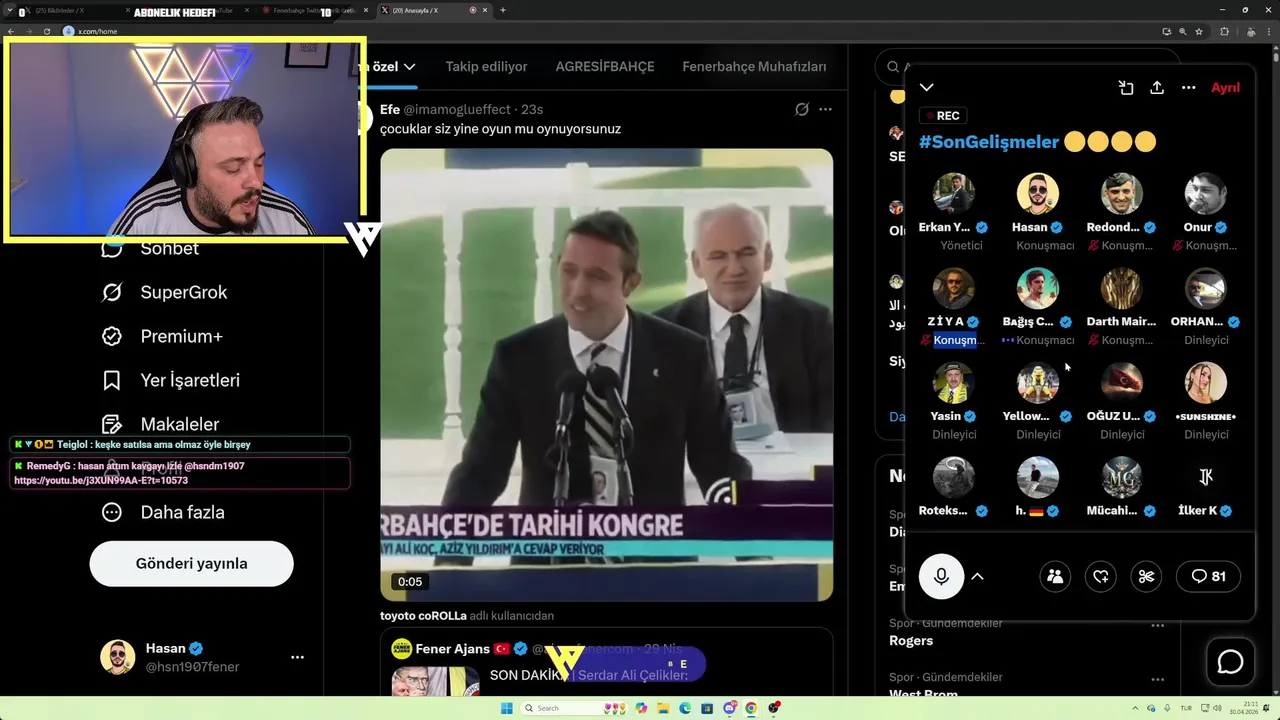The height and width of the screenshot is (720, 1280).
Task: Select Yellow... listener avatar
Action: pyautogui.click(x=1038, y=383)
